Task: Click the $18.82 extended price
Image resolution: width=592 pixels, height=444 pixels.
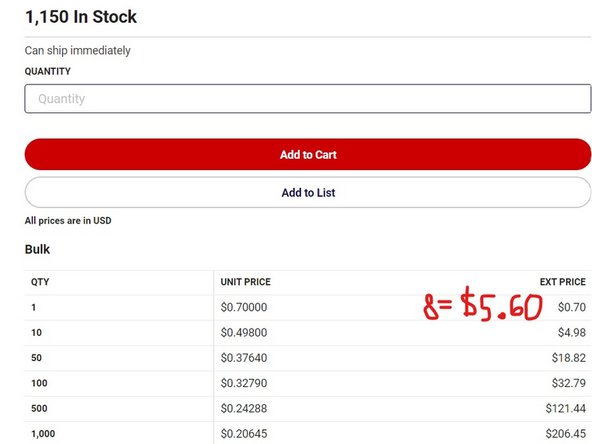Action: pos(569,358)
